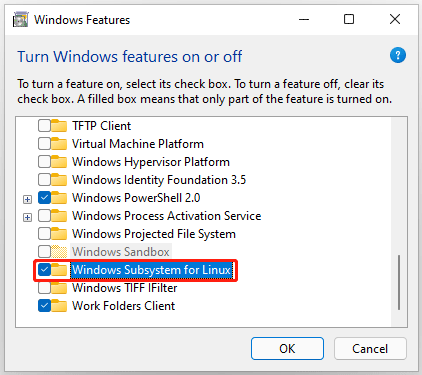Enable the Virtual Machine Platform checkbox
Screen dimensions: 422x375
coord(44,144)
